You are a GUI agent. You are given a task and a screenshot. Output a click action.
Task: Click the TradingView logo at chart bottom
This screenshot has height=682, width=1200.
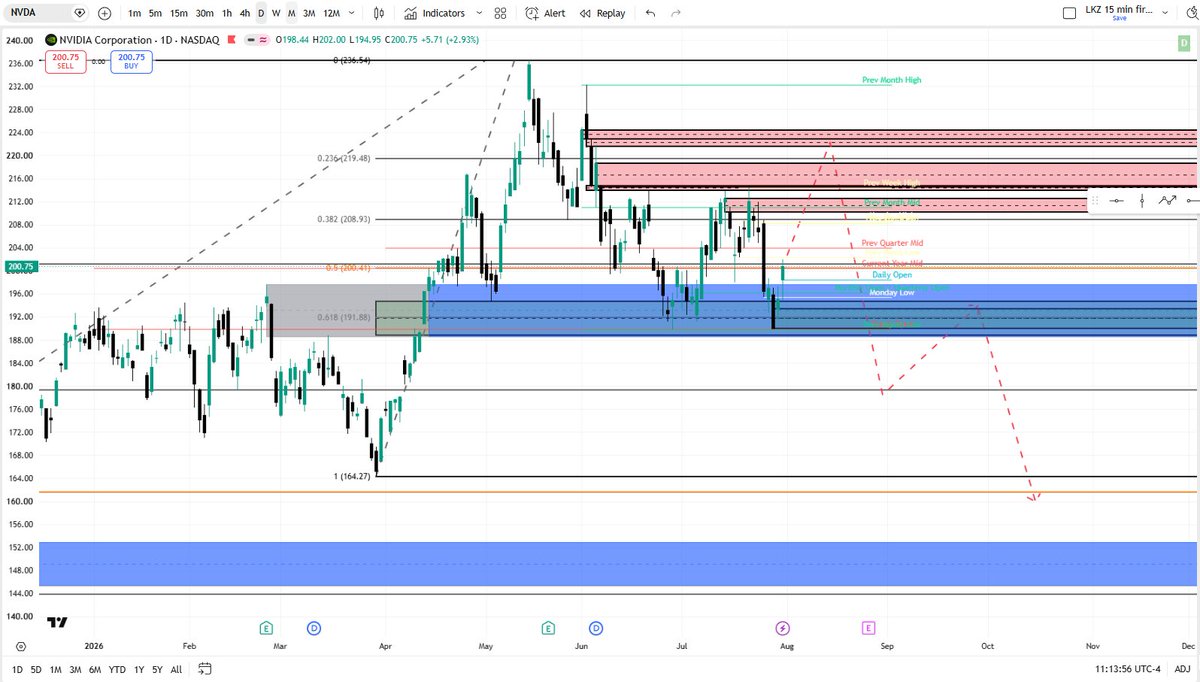[57, 622]
